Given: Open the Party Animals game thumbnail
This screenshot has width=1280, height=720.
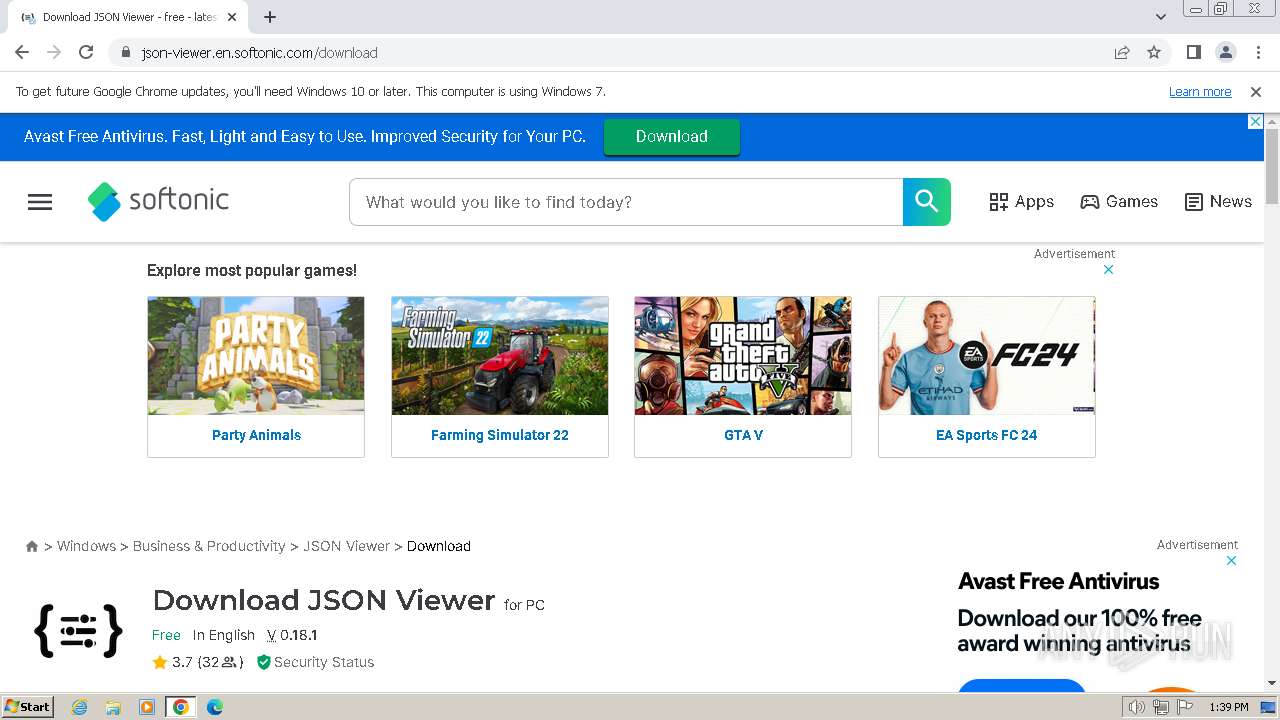Looking at the screenshot, I should (256, 356).
